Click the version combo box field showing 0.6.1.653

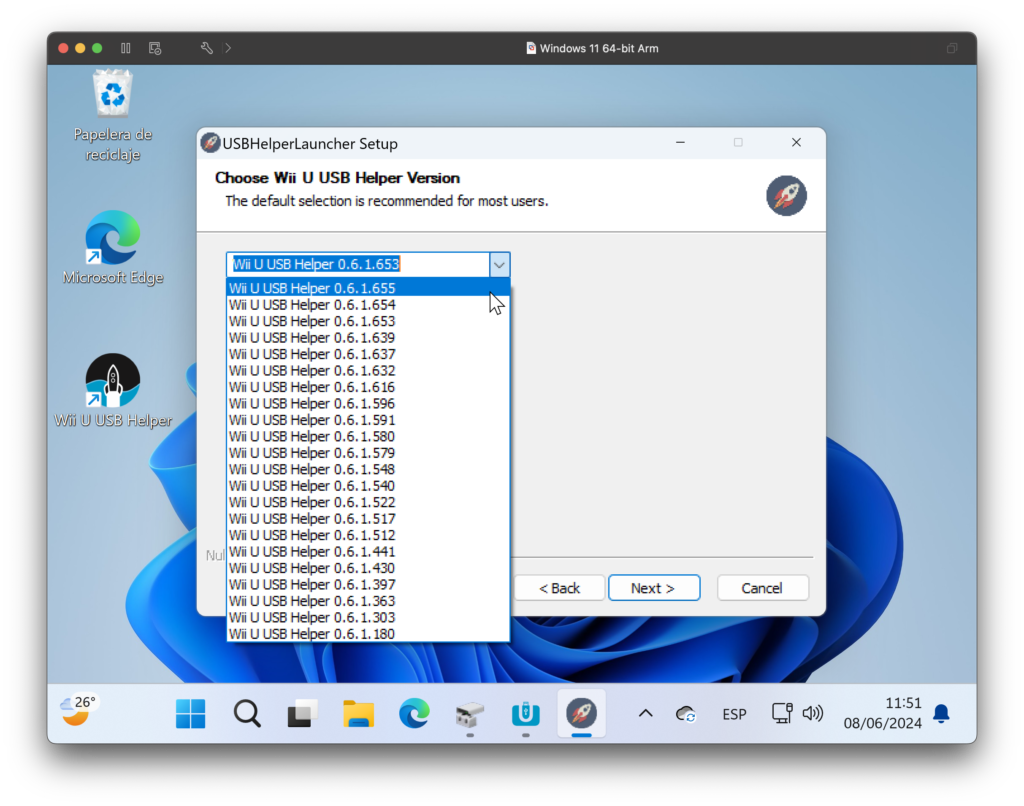pos(359,265)
